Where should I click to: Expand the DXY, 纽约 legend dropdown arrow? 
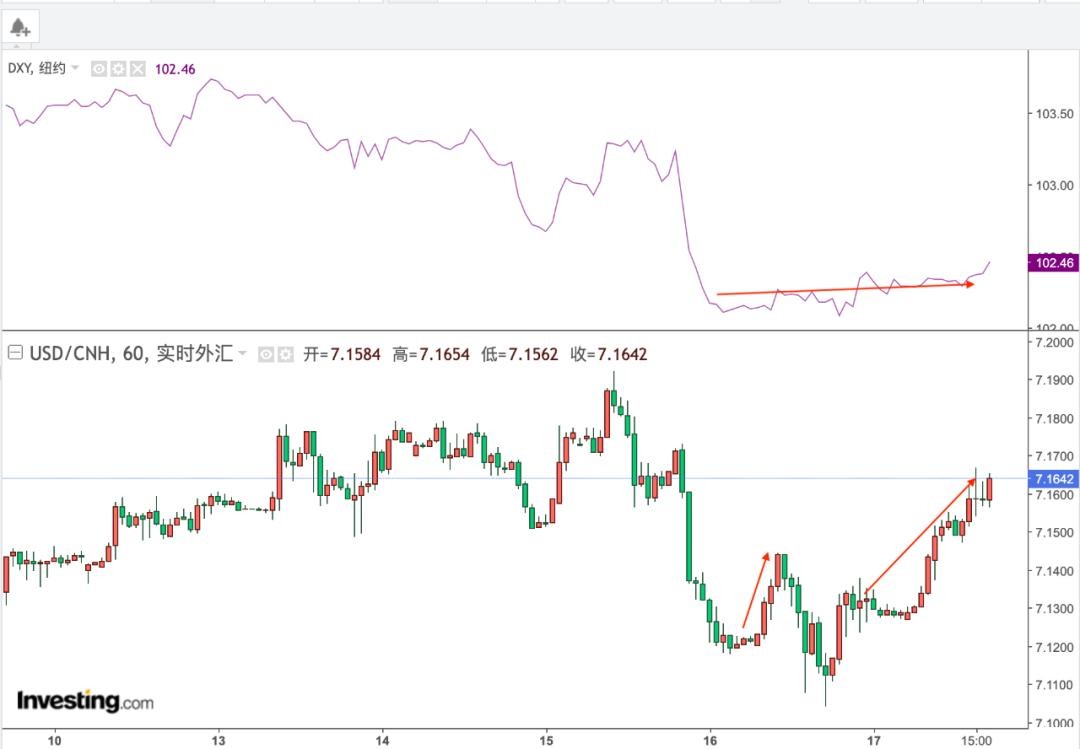tap(75, 69)
